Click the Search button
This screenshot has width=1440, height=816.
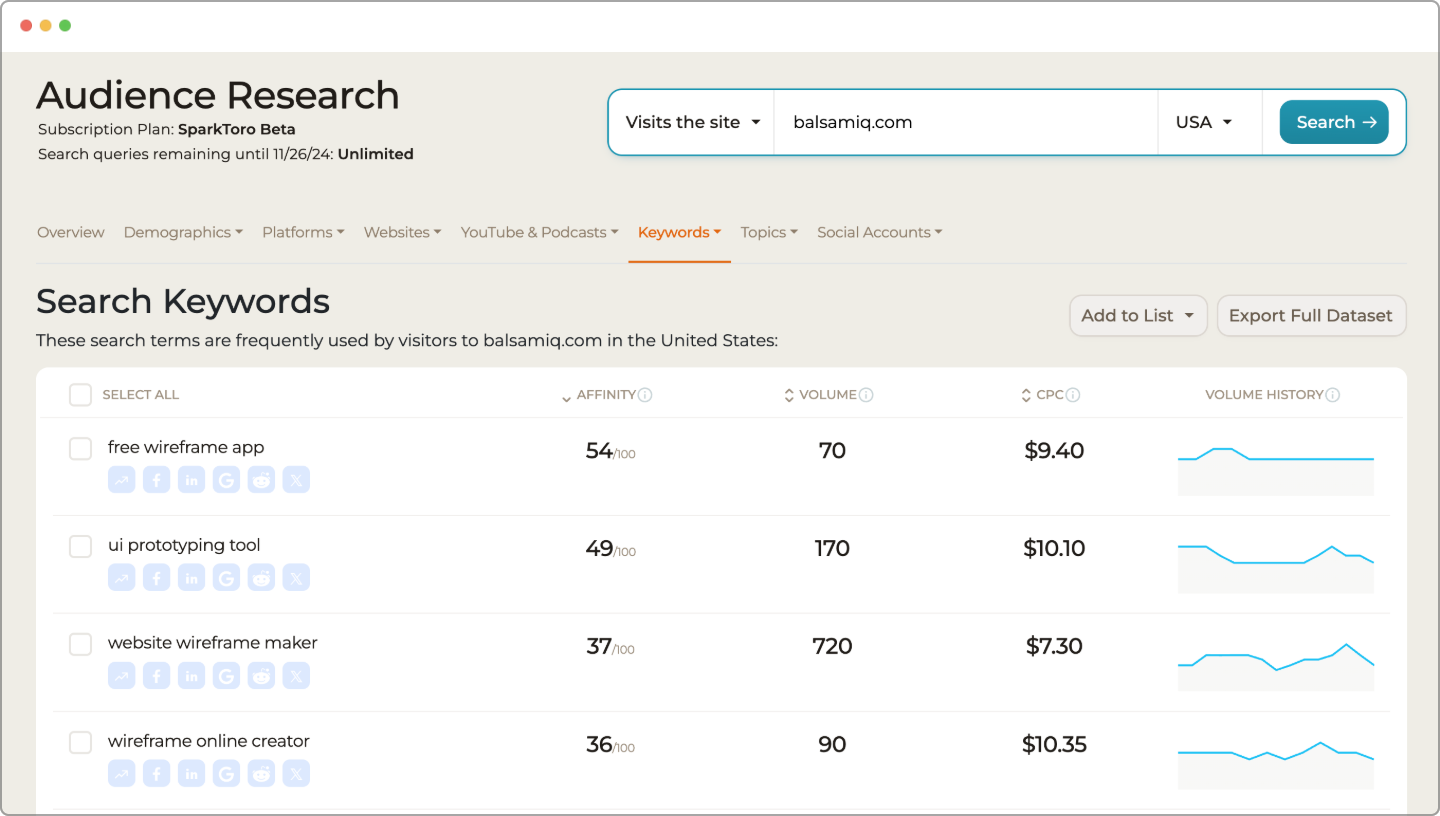(x=1334, y=122)
